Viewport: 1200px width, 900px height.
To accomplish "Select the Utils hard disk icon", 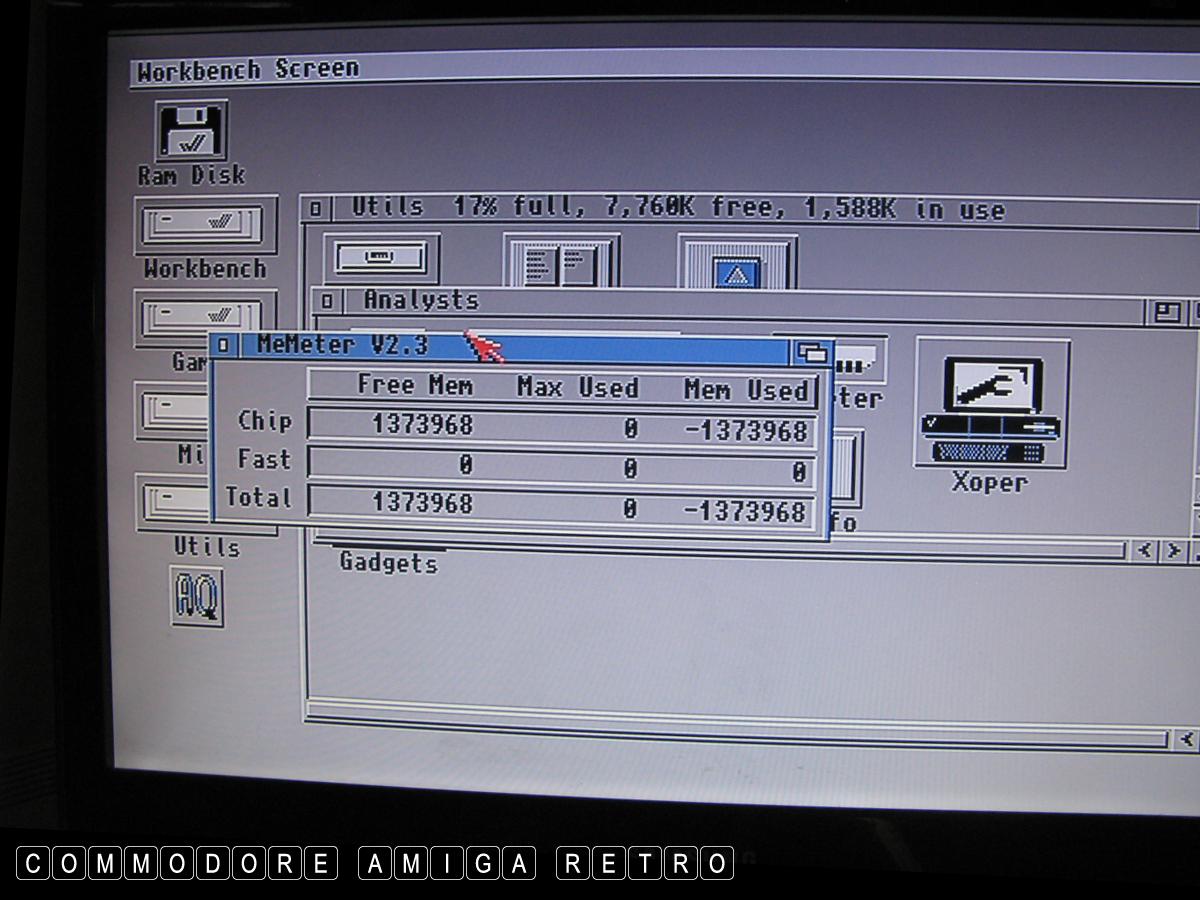I will coord(206,501).
